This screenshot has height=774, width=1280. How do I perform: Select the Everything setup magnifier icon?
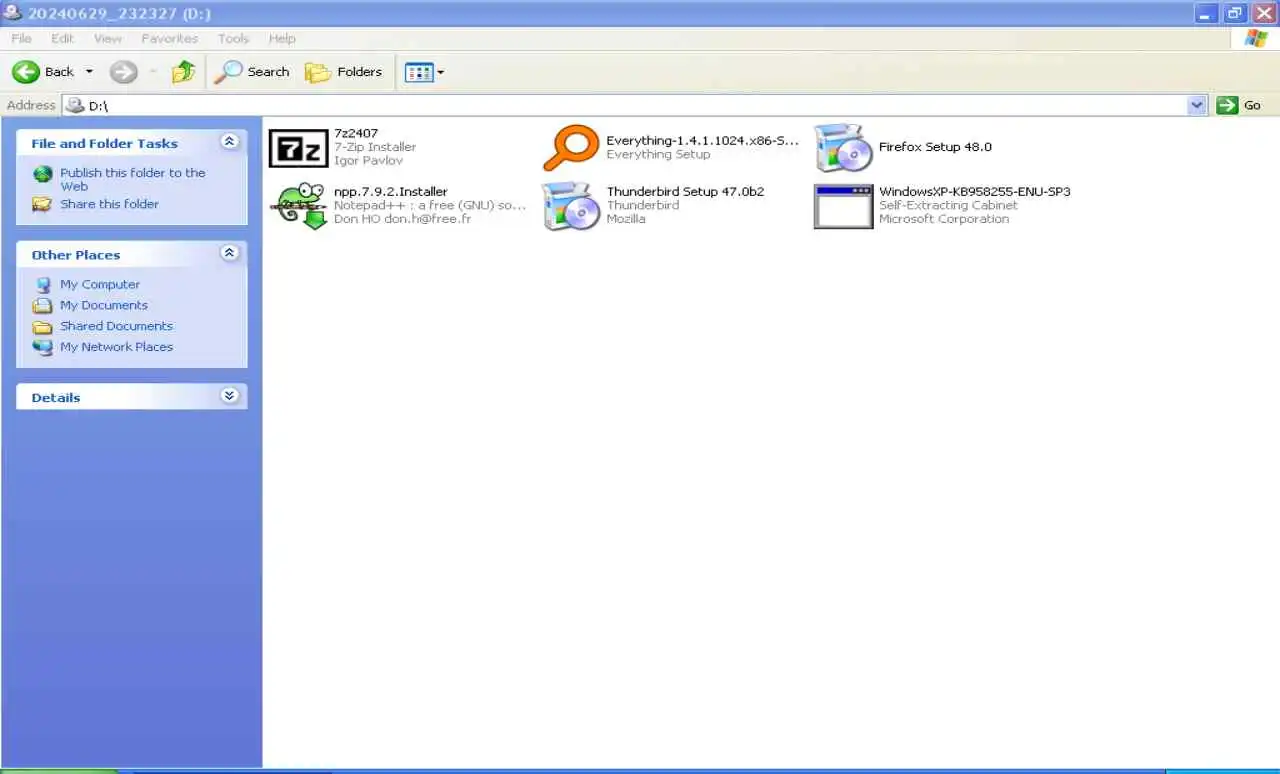(571, 148)
